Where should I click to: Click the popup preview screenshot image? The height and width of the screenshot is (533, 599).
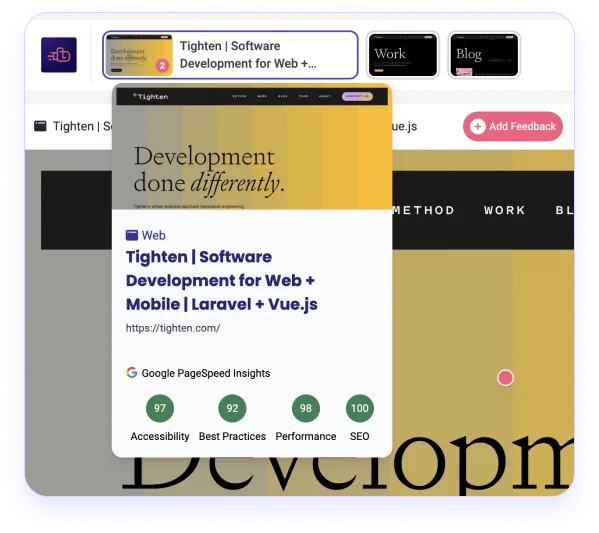pos(252,147)
